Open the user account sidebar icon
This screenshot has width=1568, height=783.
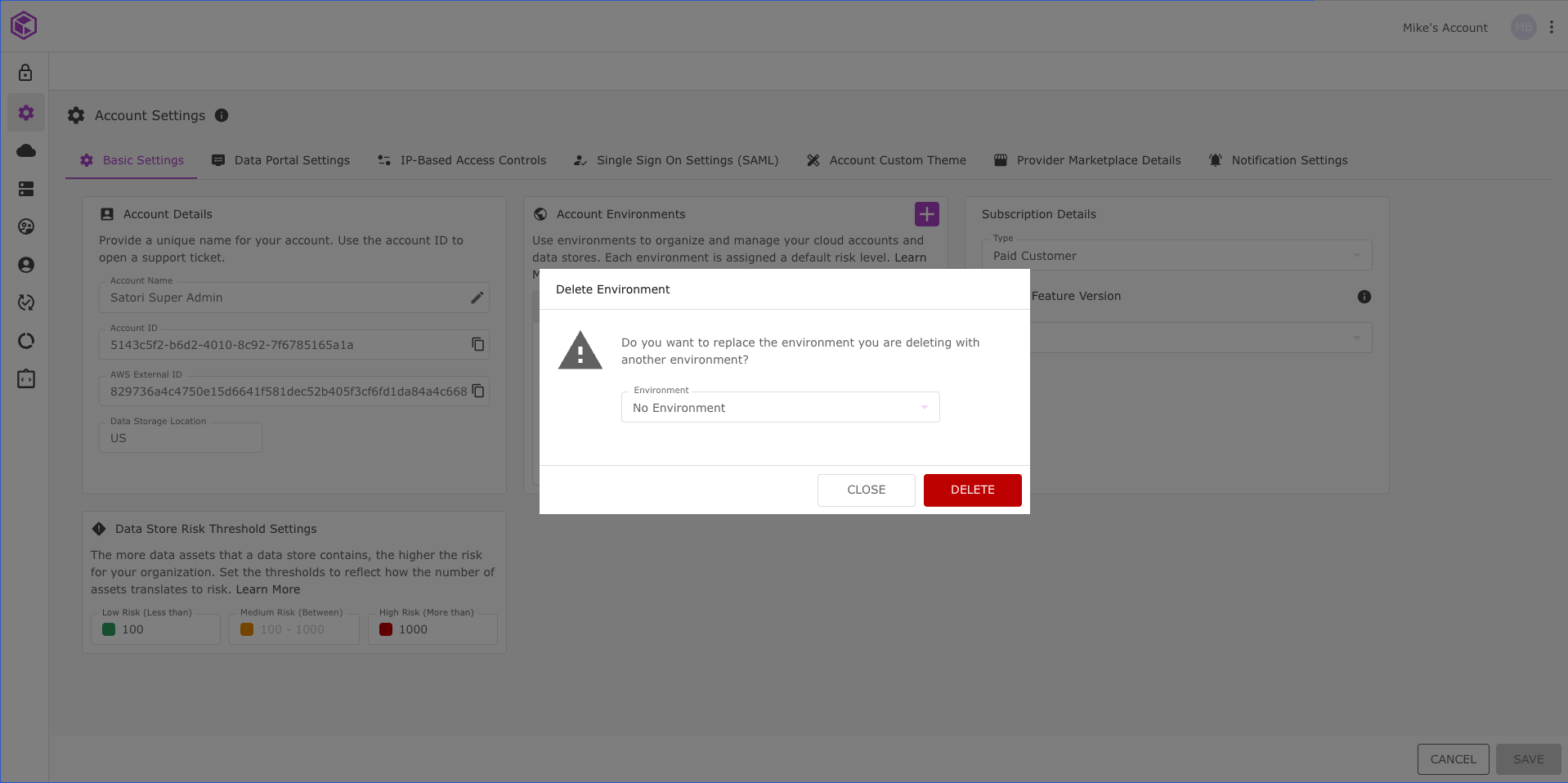point(26,265)
